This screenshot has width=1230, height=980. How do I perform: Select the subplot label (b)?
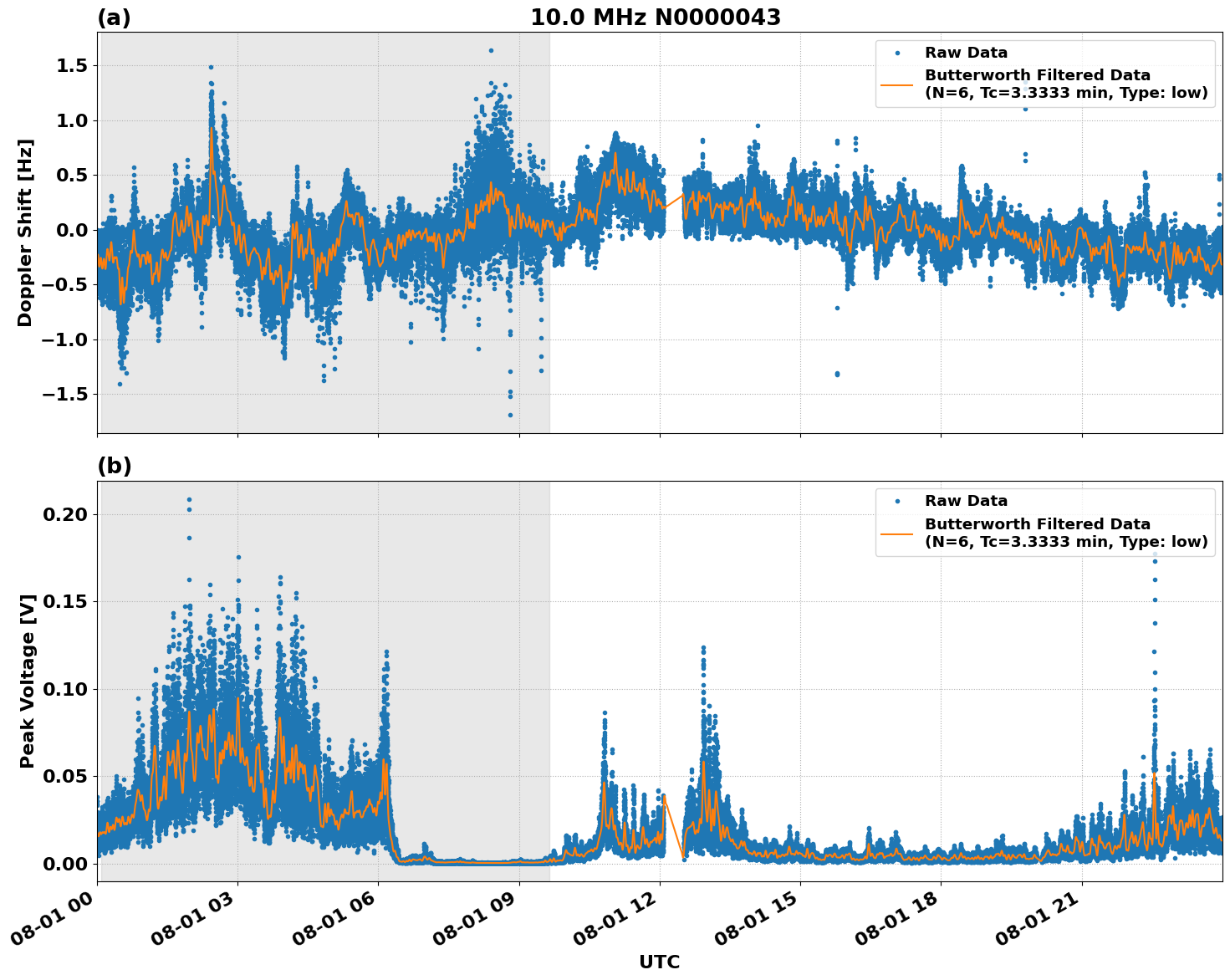click(115, 465)
